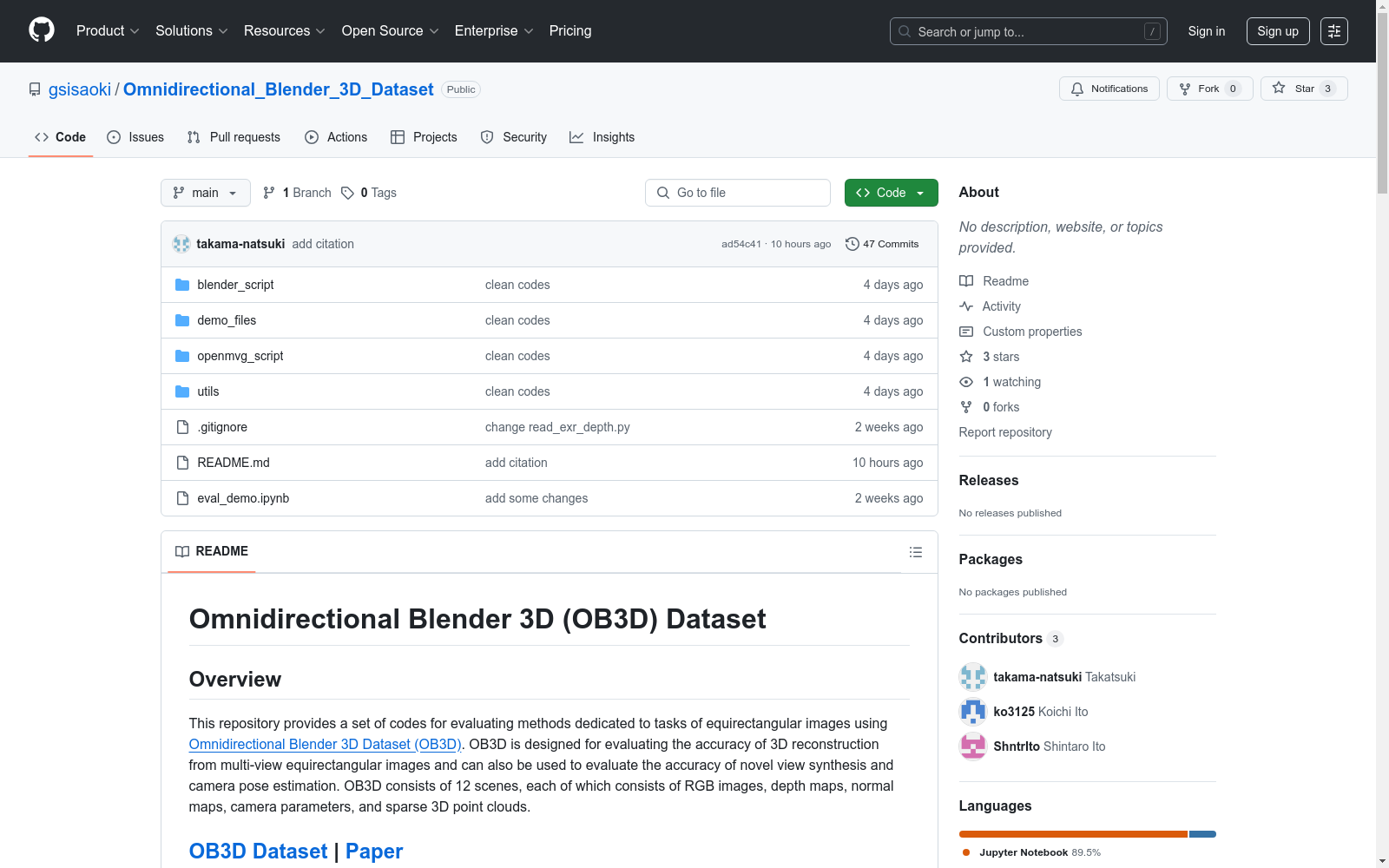This screenshot has height=868, width=1389.
Task: Open the README.md file
Action: click(234, 463)
